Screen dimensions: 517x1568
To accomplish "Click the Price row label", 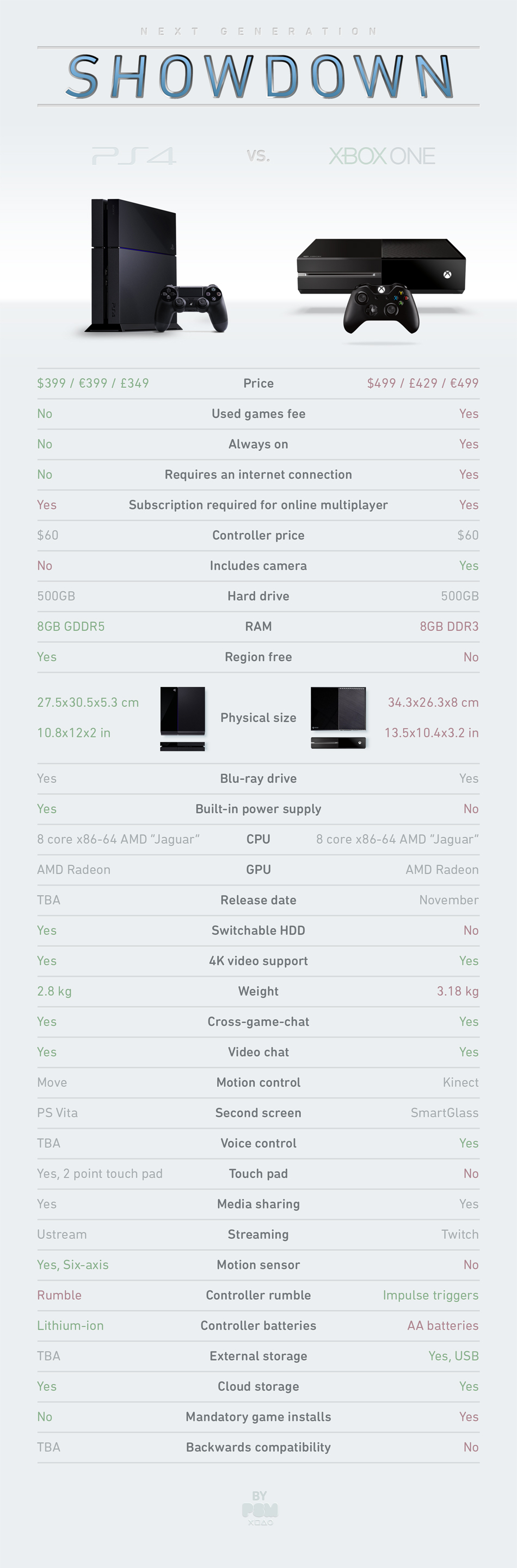I will [258, 383].
